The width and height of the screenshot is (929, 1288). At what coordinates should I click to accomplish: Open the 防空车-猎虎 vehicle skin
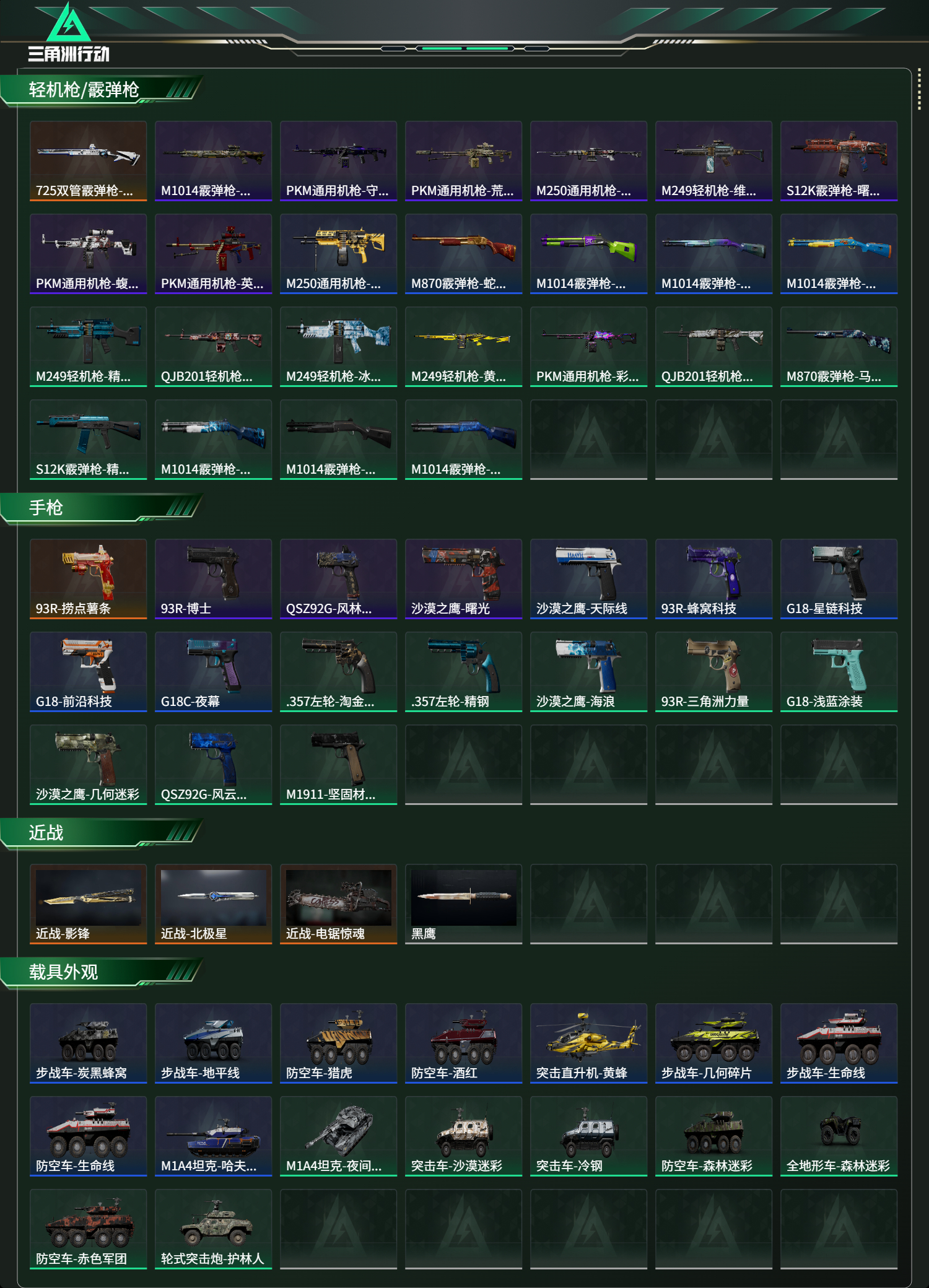(x=338, y=1043)
